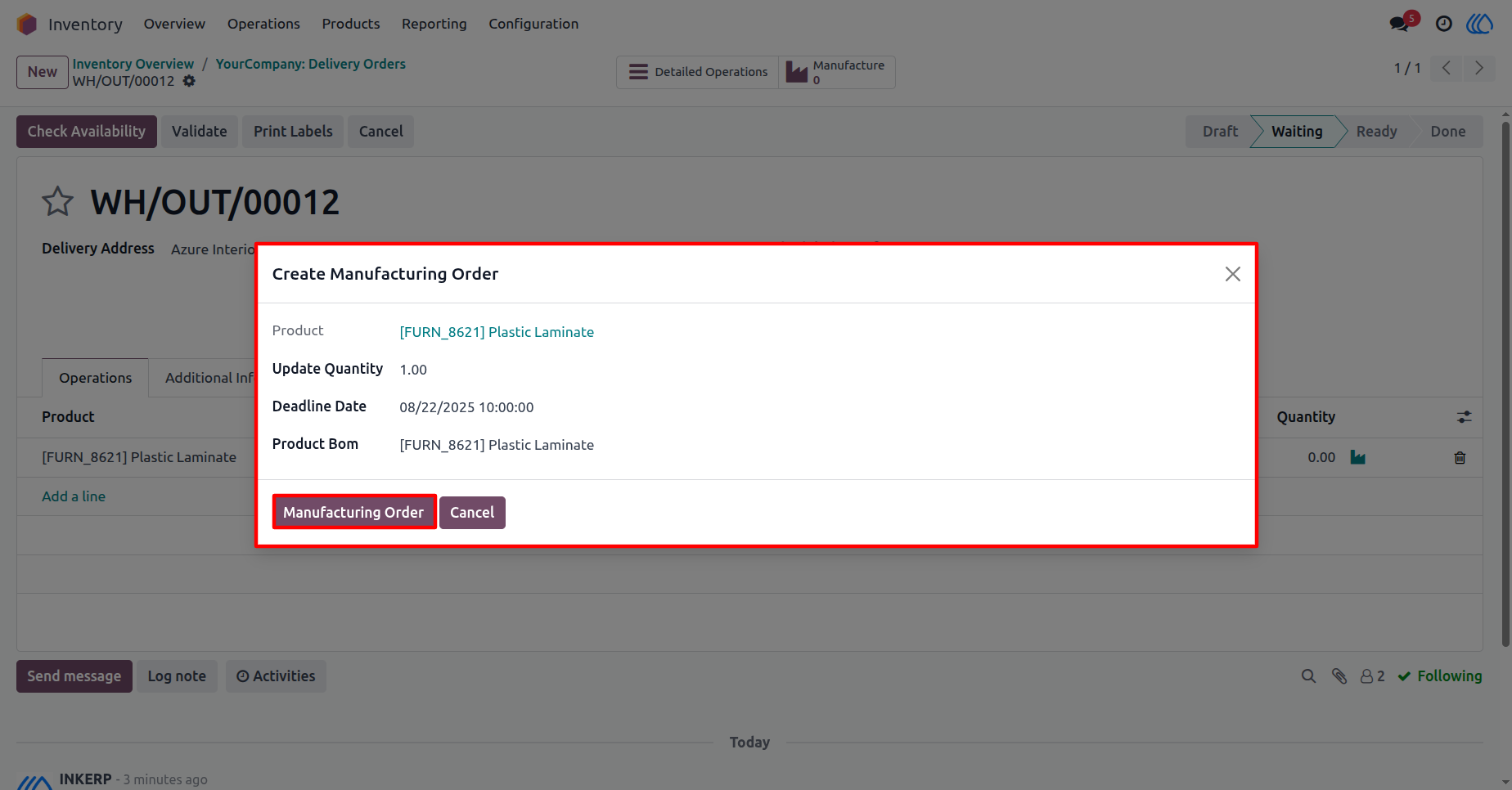Delete the Plastic Laminate line with trash icon
The width and height of the screenshot is (1512, 790).
coord(1460,458)
